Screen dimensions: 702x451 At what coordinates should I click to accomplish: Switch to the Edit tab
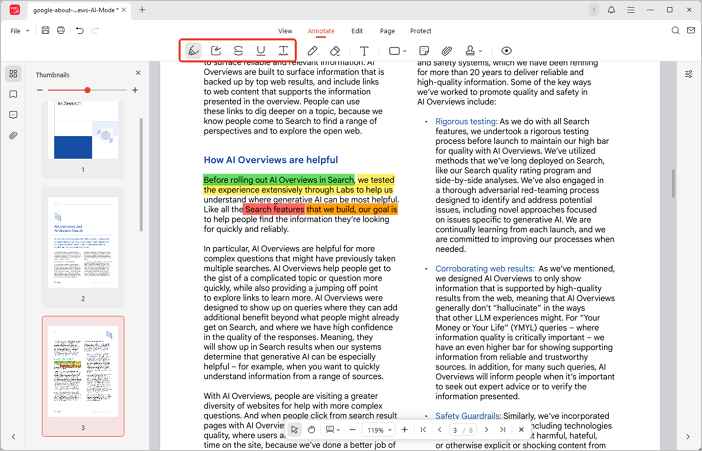[357, 31]
